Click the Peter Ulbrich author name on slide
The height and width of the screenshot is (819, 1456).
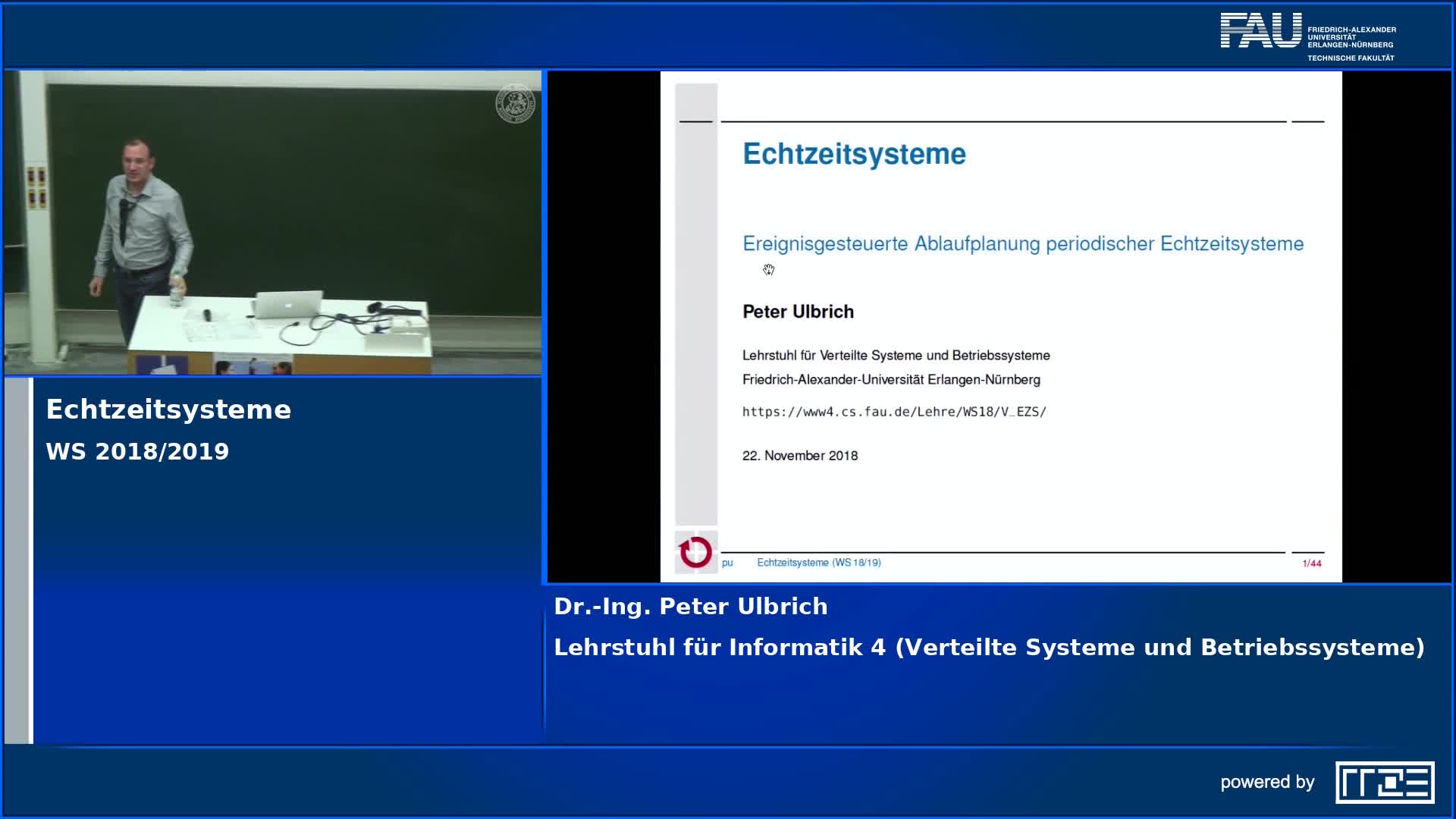798,312
